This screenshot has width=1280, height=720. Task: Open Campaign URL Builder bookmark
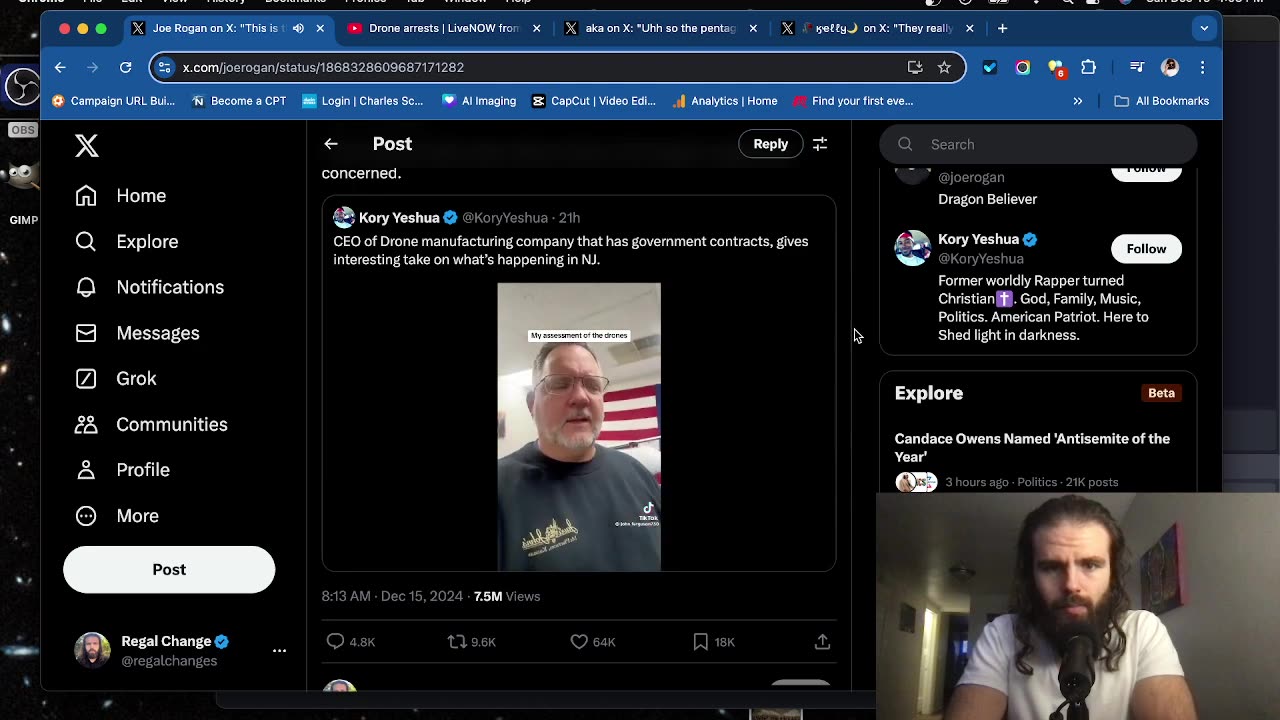(113, 101)
